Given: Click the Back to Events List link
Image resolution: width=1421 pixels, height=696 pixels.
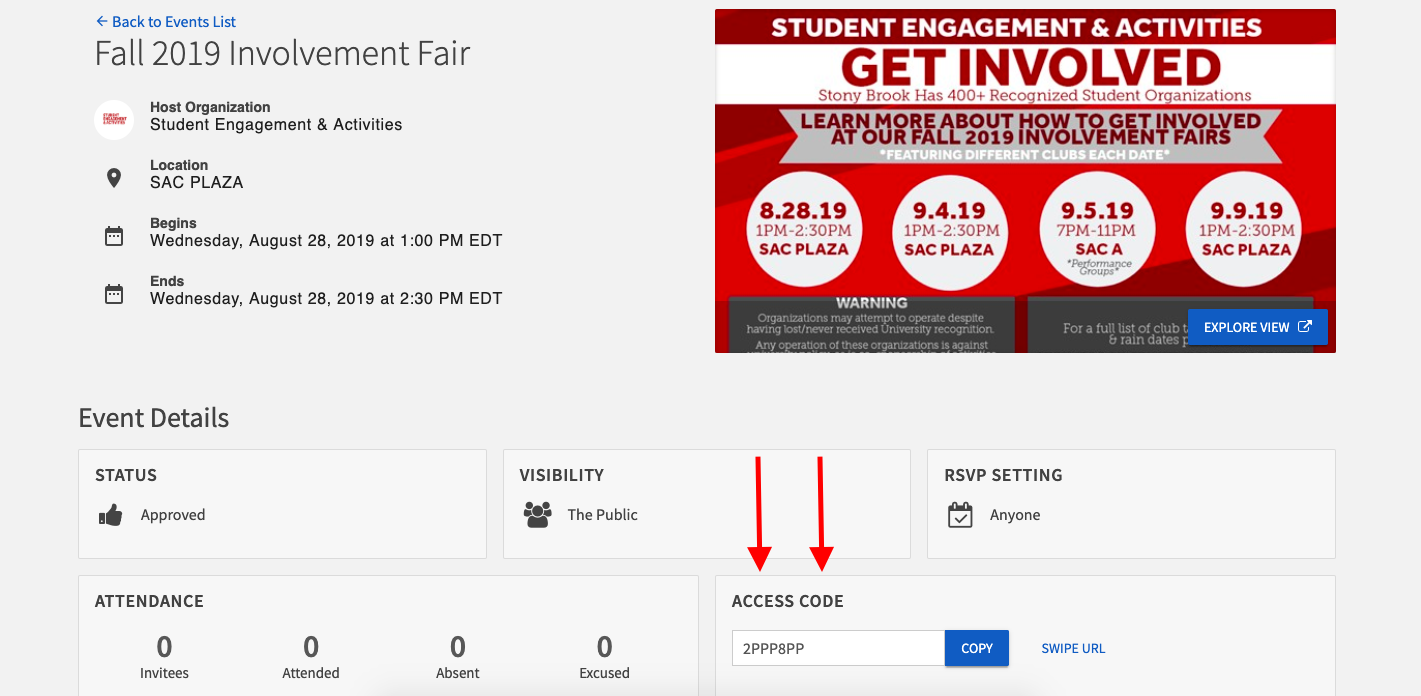Looking at the screenshot, I should 166,21.
